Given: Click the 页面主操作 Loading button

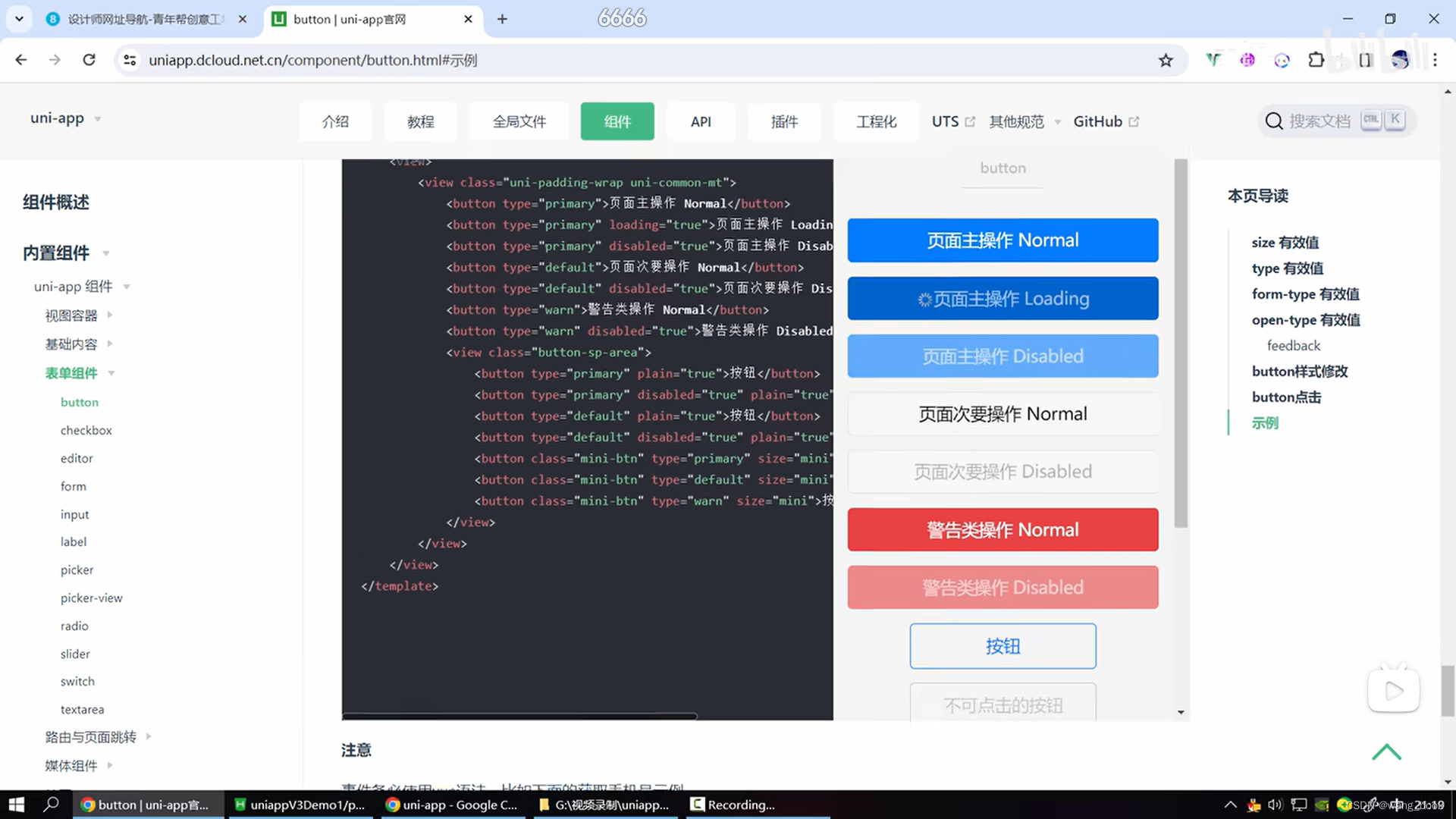Looking at the screenshot, I should pos(1003,299).
